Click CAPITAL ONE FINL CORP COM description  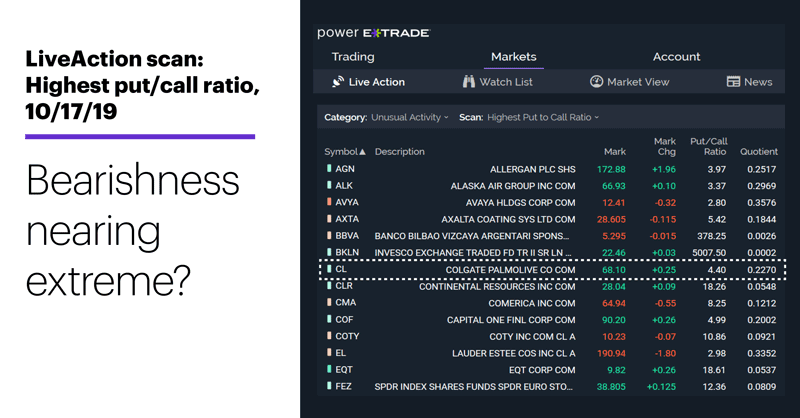point(511,320)
